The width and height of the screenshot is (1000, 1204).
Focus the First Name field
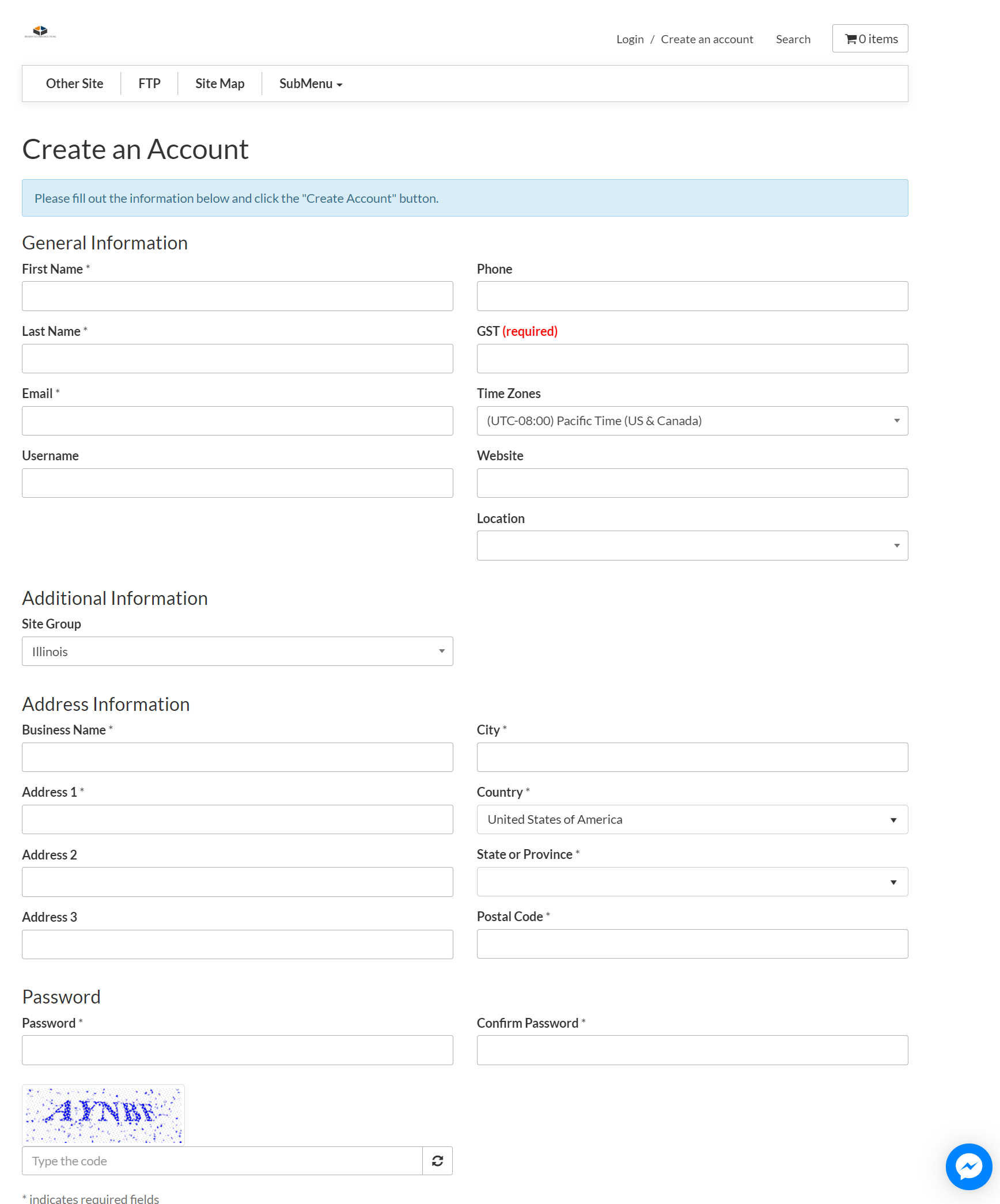(x=237, y=296)
